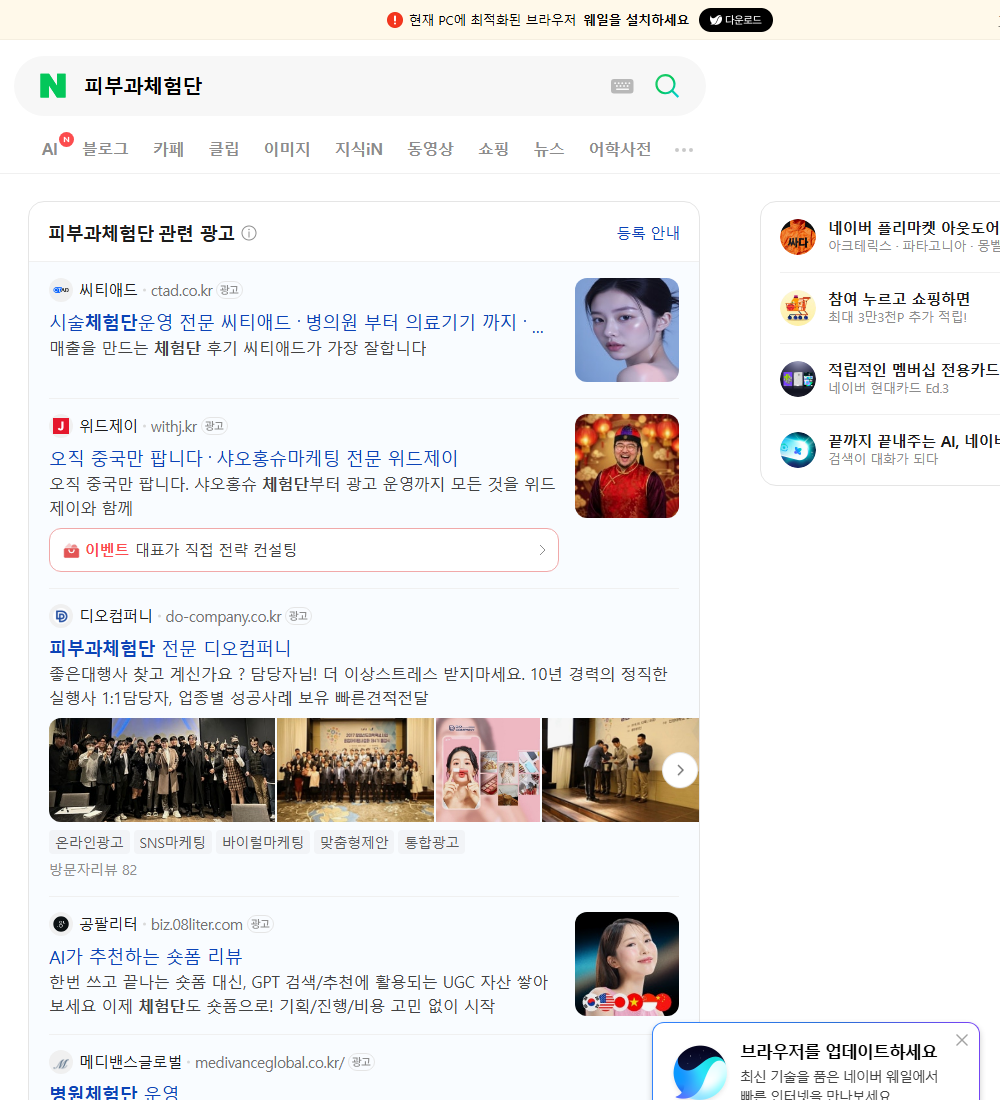The width and height of the screenshot is (1000, 1100).
Task: Click the green Naver N logo
Action: (x=53, y=86)
